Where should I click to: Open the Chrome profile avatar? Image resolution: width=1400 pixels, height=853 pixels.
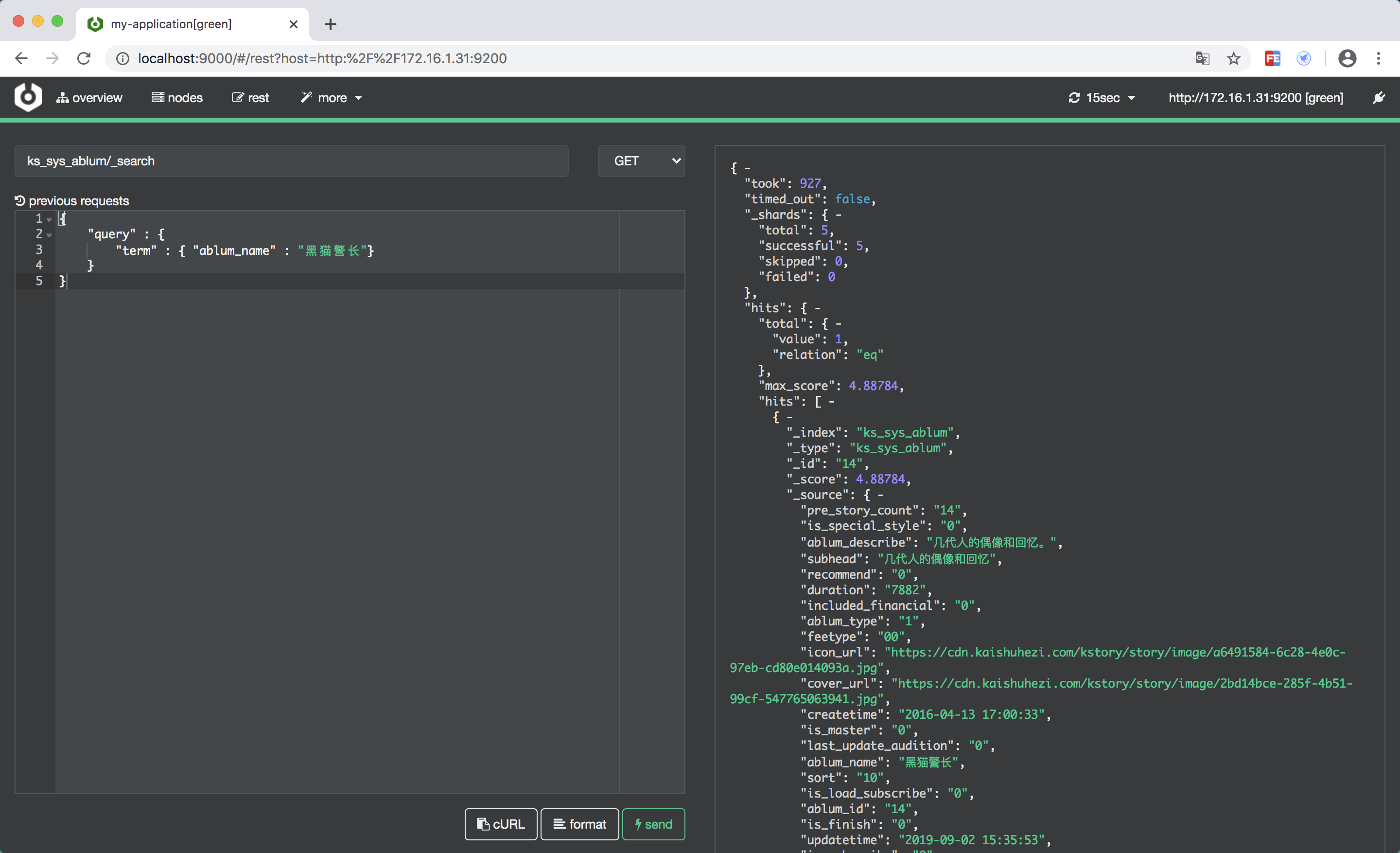coord(1347,58)
